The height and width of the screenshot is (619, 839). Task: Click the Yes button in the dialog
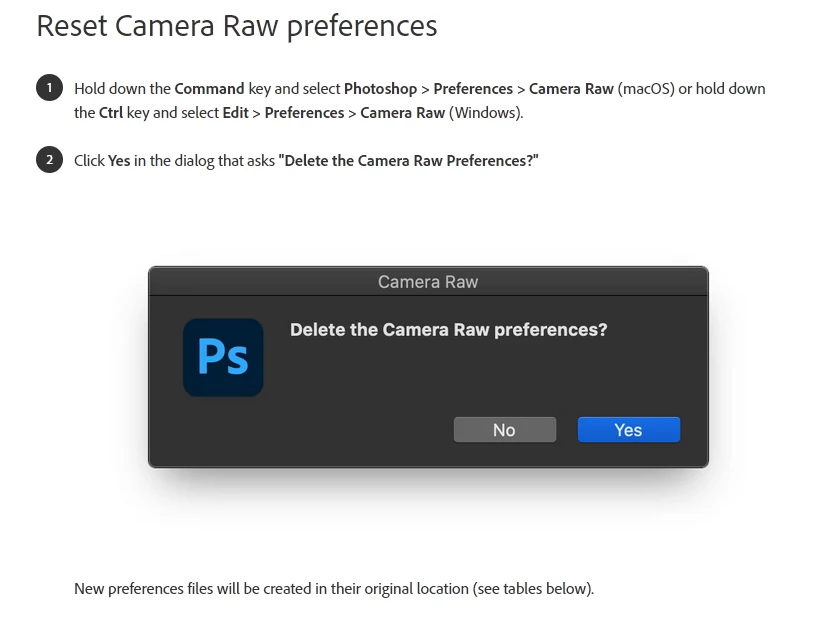tap(629, 430)
